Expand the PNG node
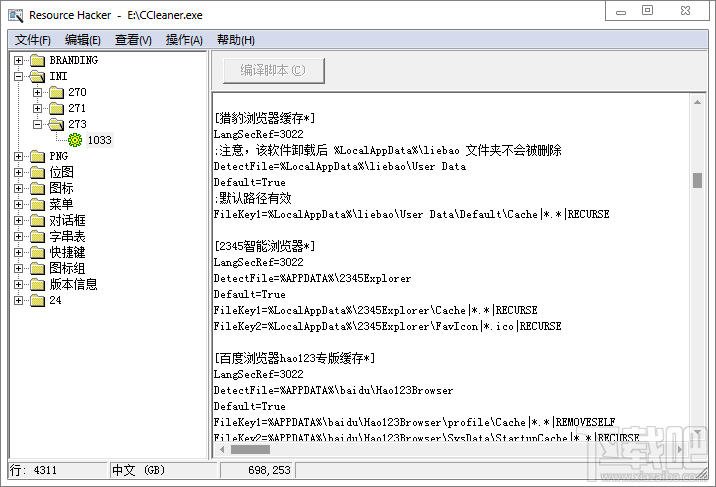Image resolution: width=716 pixels, height=487 pixels. click(x=18, y=157)
